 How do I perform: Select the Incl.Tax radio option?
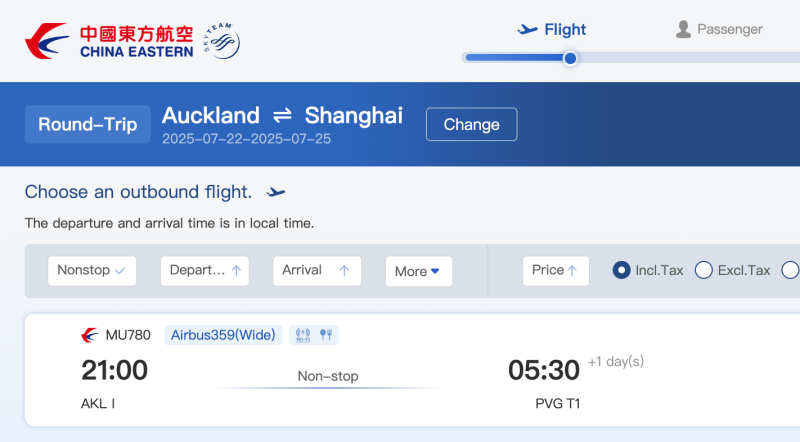[621, 270]
